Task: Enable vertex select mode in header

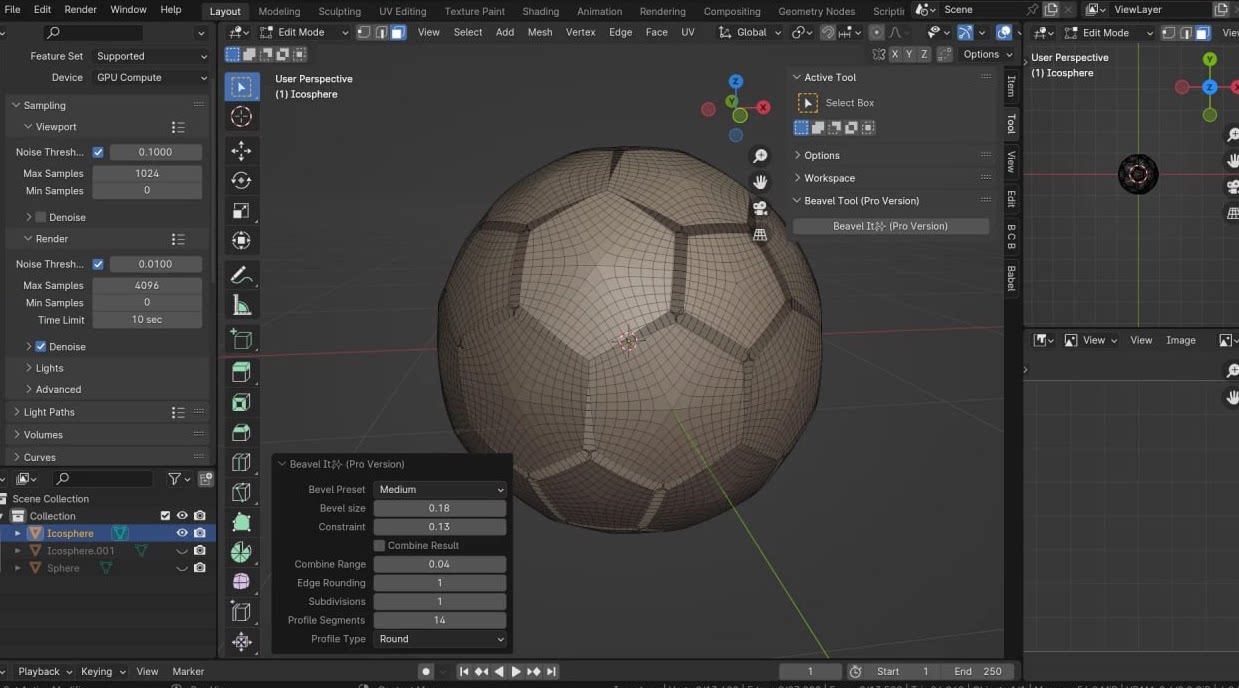Action: [364, 32]
